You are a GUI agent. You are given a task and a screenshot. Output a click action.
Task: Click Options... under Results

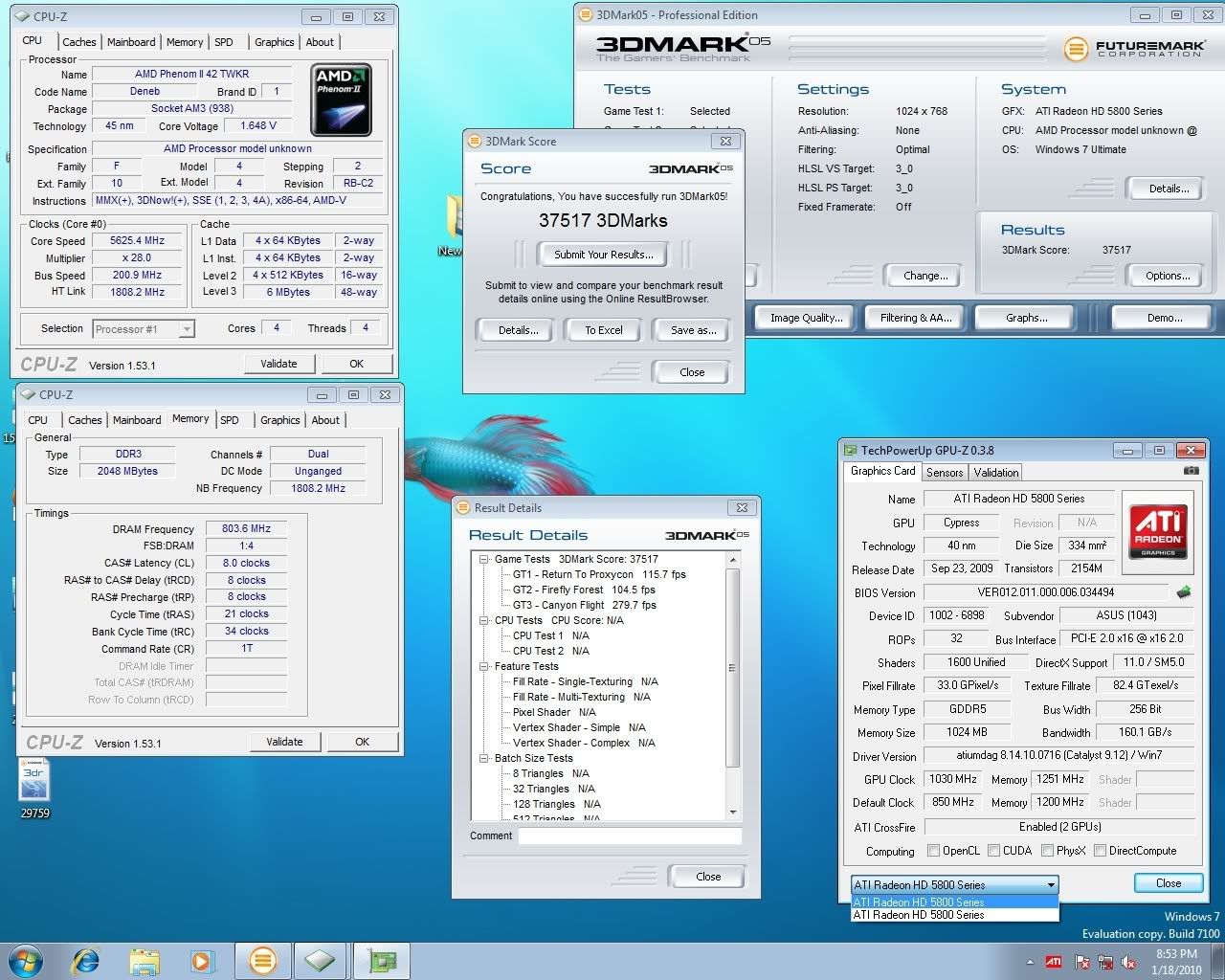[1168, 276]
